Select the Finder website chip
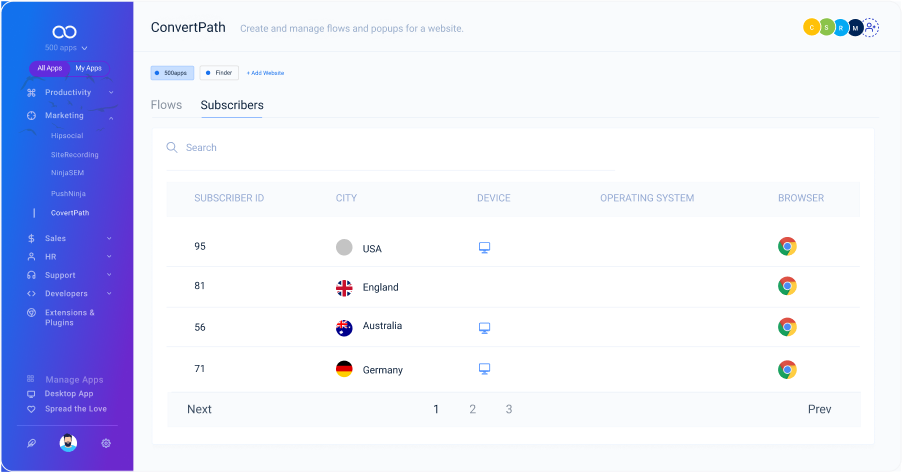 219,73
